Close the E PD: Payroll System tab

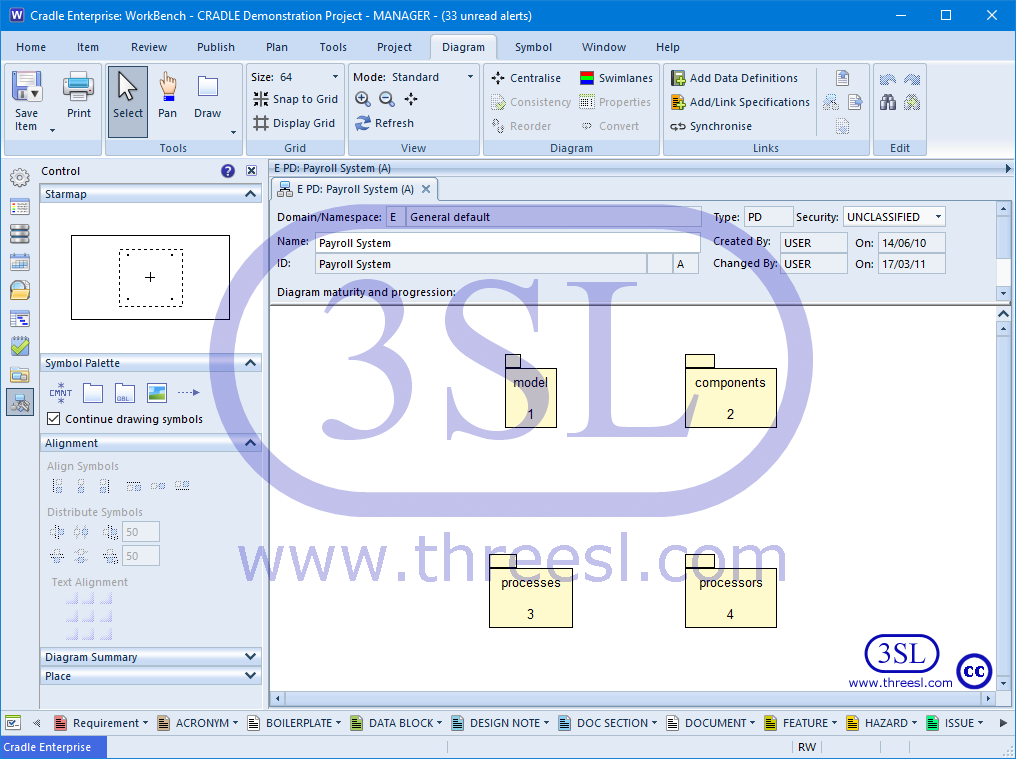click(426, 189)
